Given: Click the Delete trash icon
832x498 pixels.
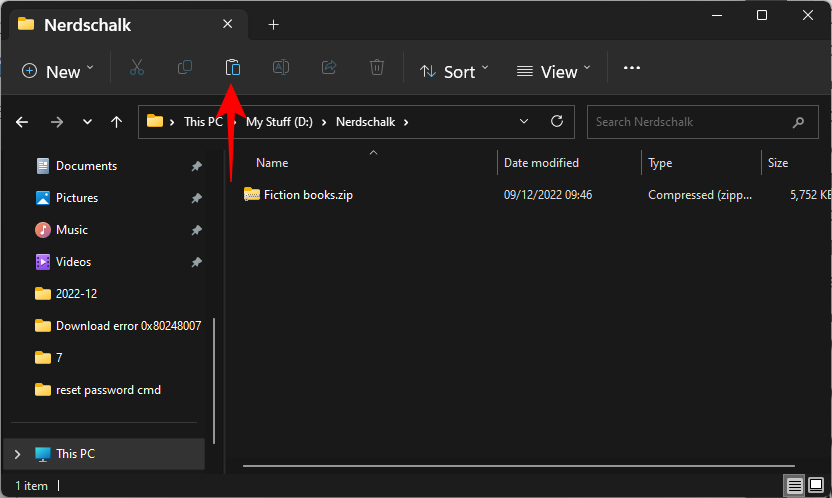Looking at the screenshot, I should [x=377, y=68].
